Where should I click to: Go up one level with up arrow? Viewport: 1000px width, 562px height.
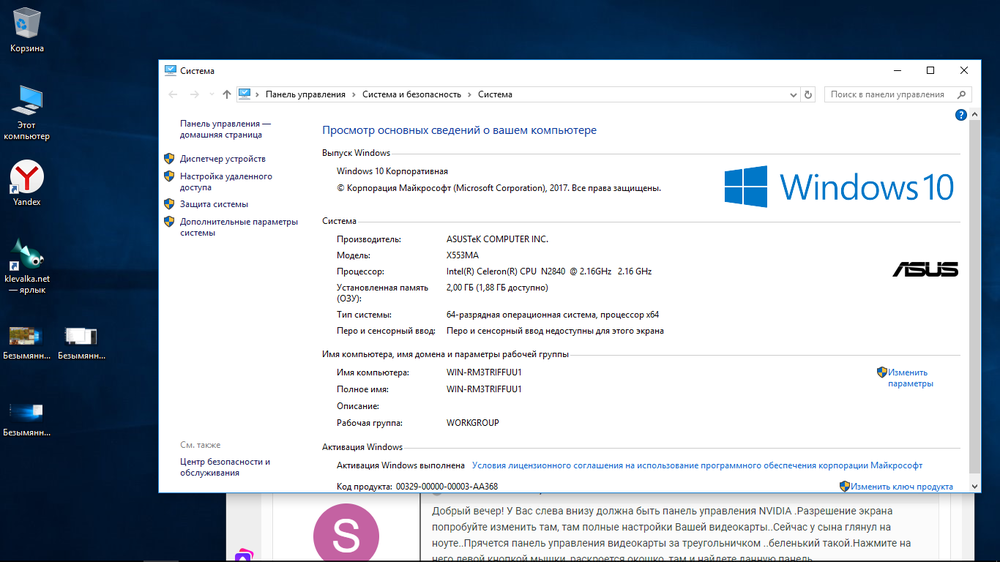[227, 94]
